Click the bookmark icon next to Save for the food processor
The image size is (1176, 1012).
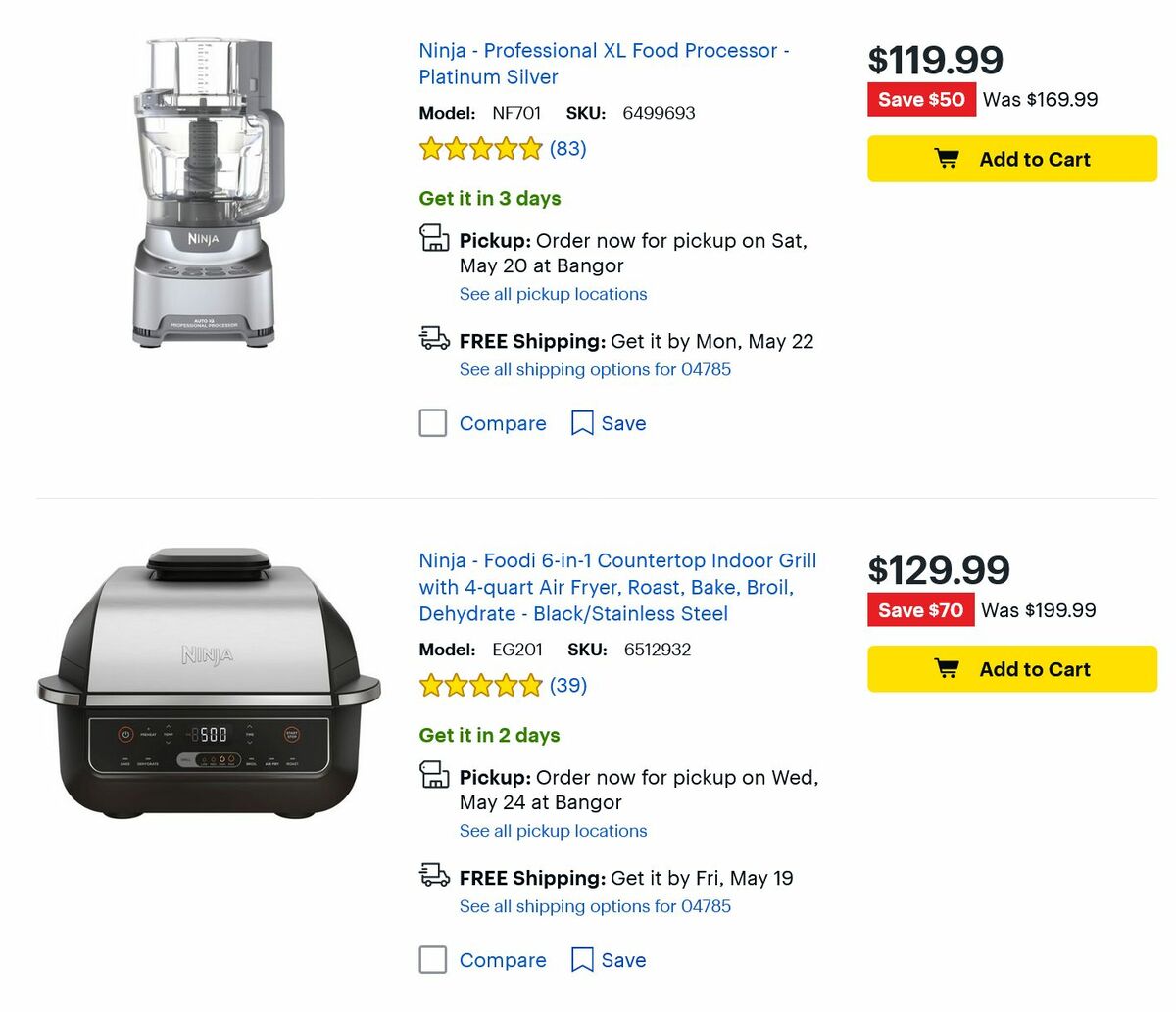pos(582,422)
